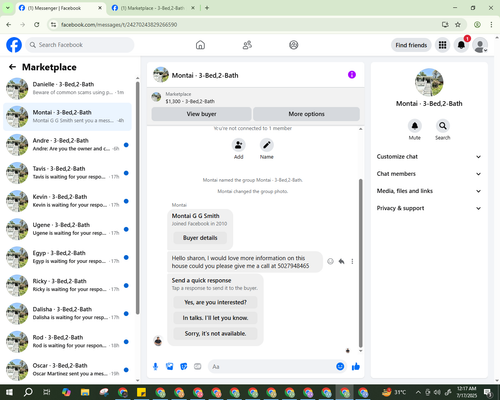Click the View buyer button
The width and height of the screenshot is (500, 400).
click(201, 114)
